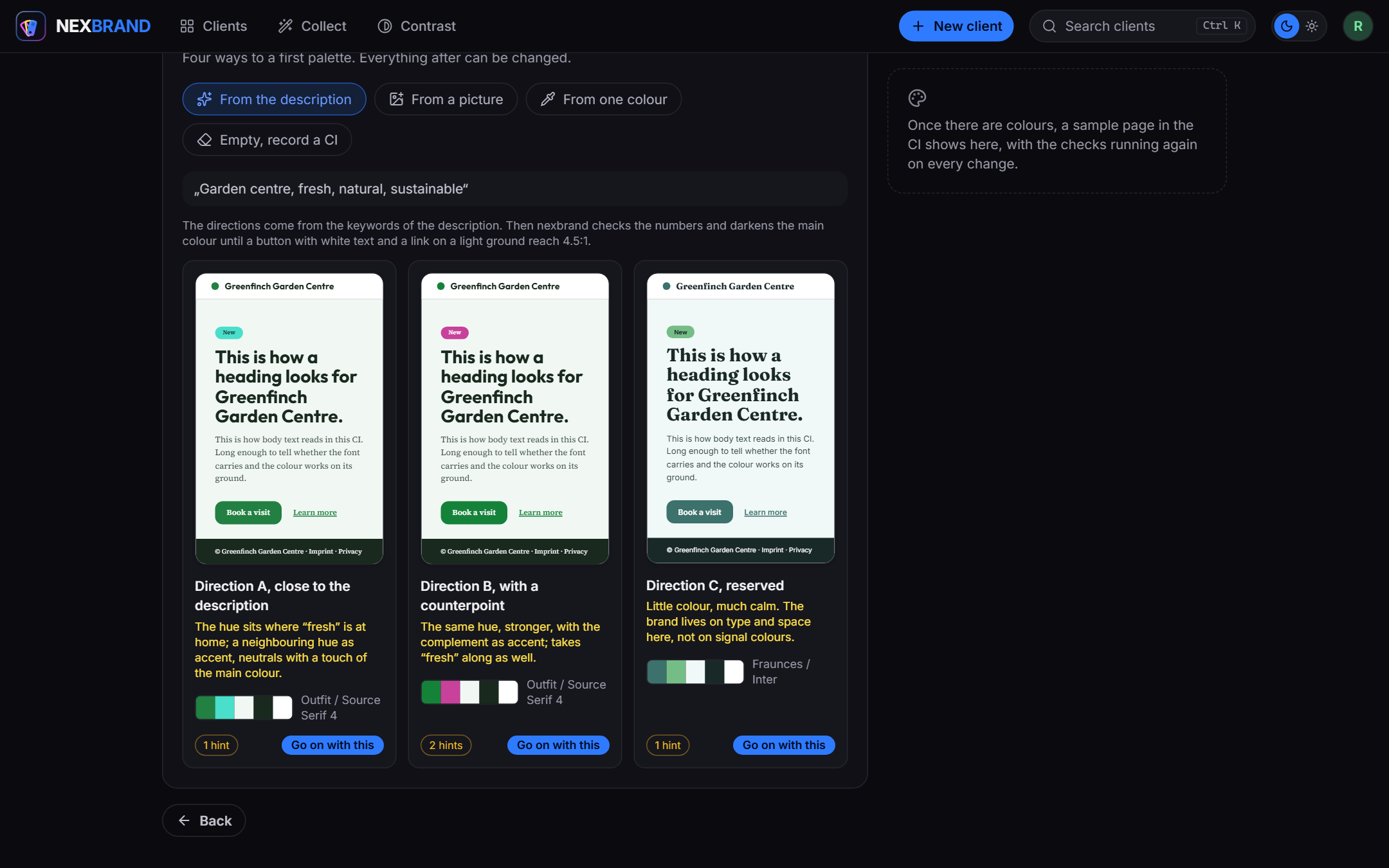Select From a picture option

pos(446,99)
